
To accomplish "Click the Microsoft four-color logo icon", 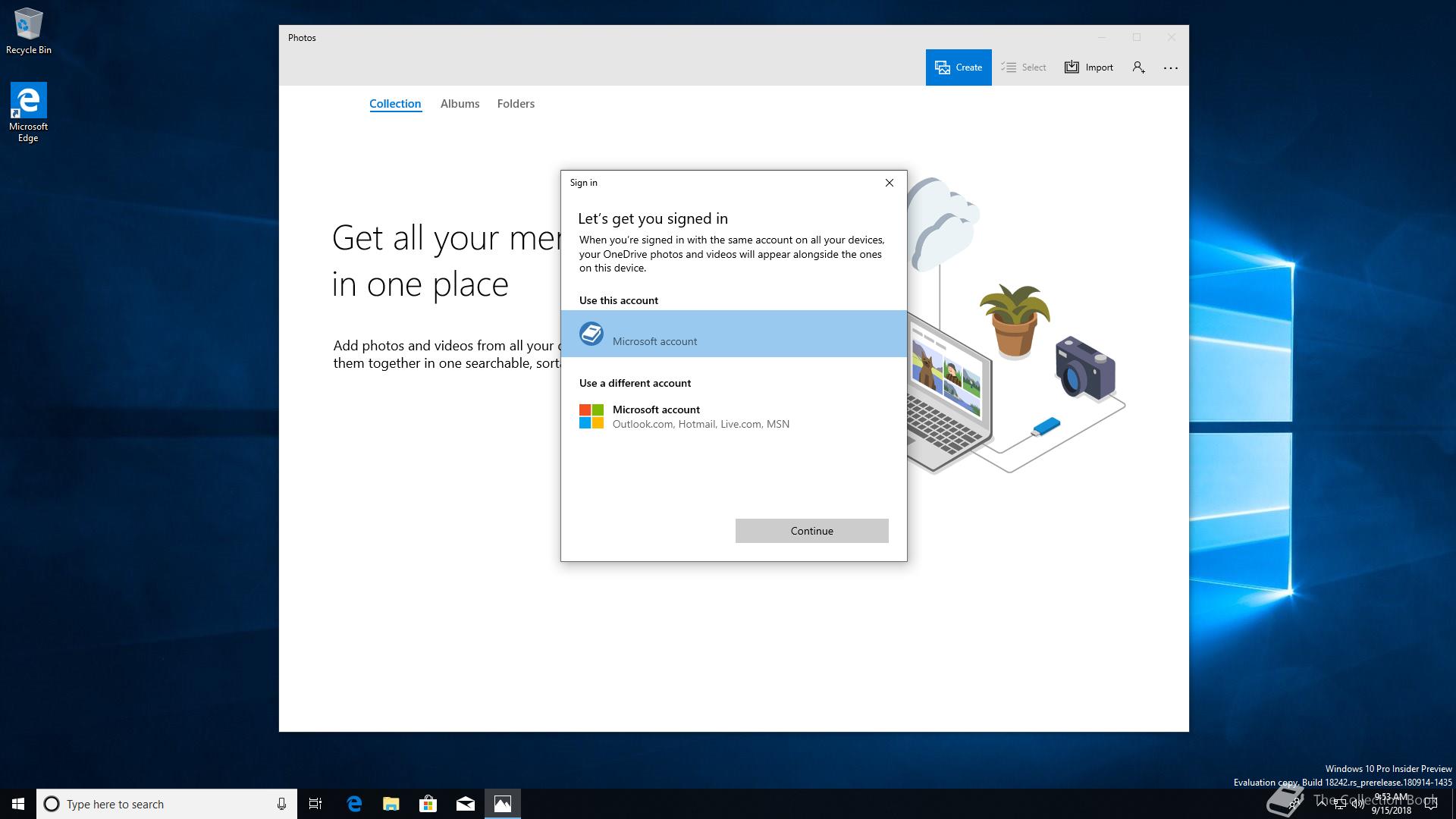I will (591, 416).
